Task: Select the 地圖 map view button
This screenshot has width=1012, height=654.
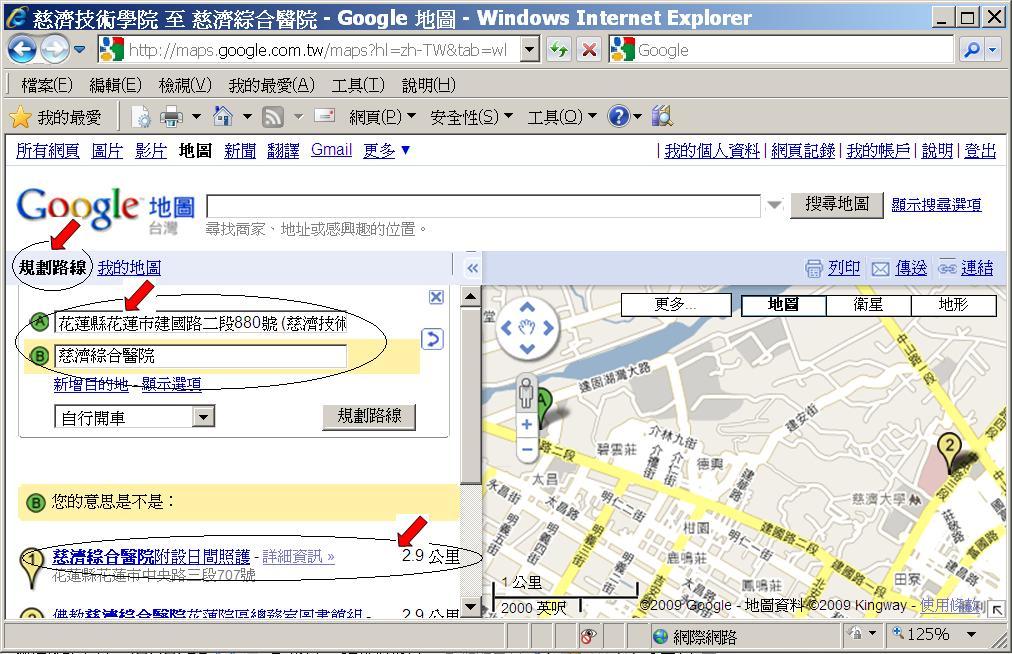Action: 784,305
